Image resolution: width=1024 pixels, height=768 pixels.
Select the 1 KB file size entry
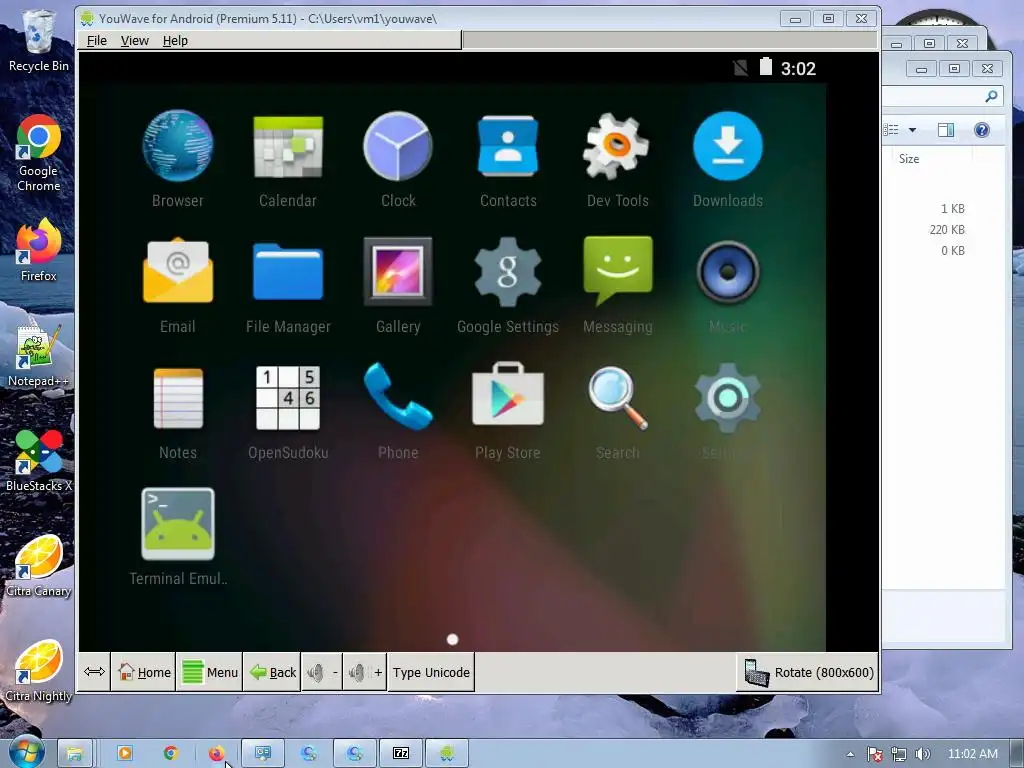pos(953,209)
